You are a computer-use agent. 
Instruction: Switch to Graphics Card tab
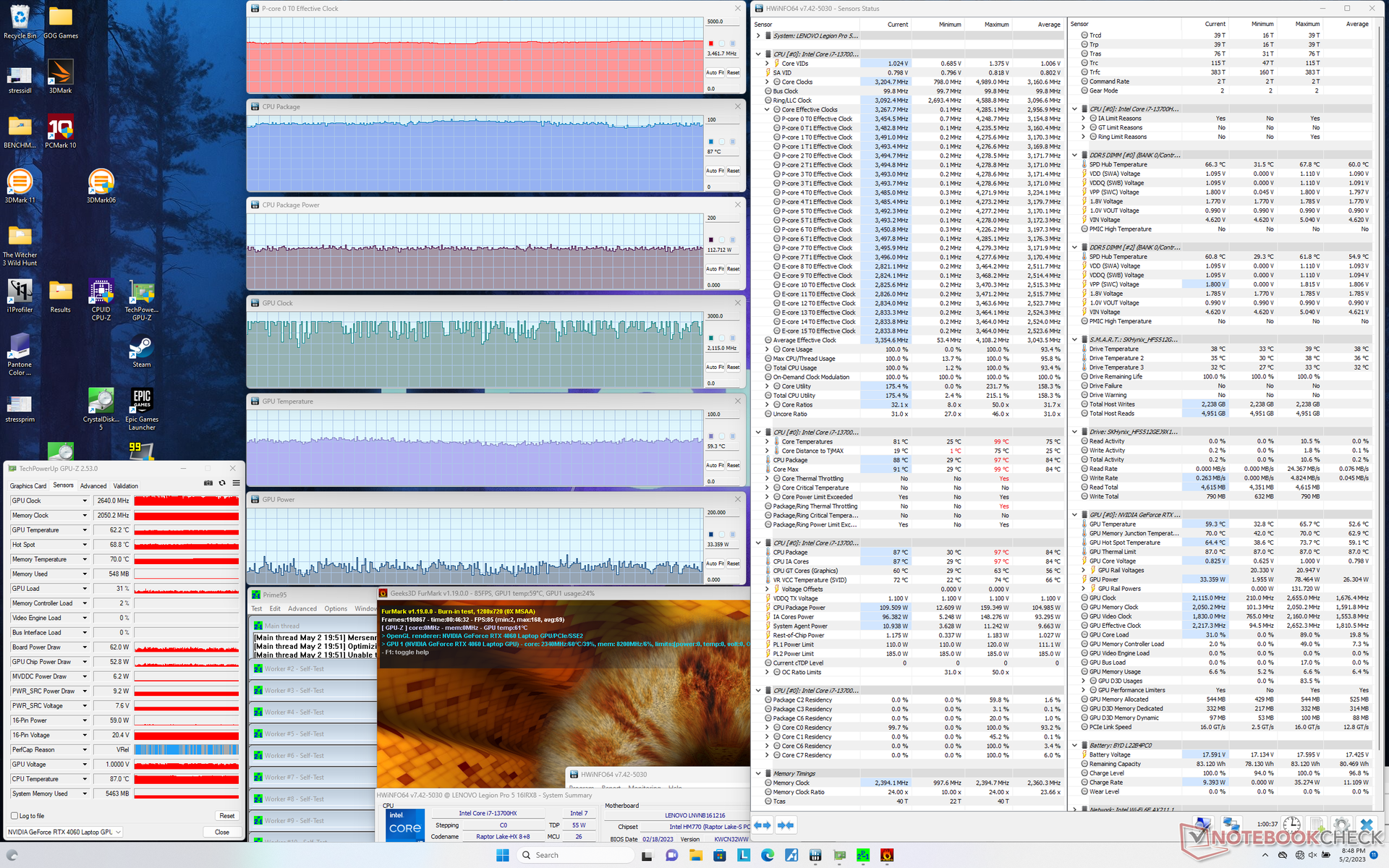click(27, 486)
